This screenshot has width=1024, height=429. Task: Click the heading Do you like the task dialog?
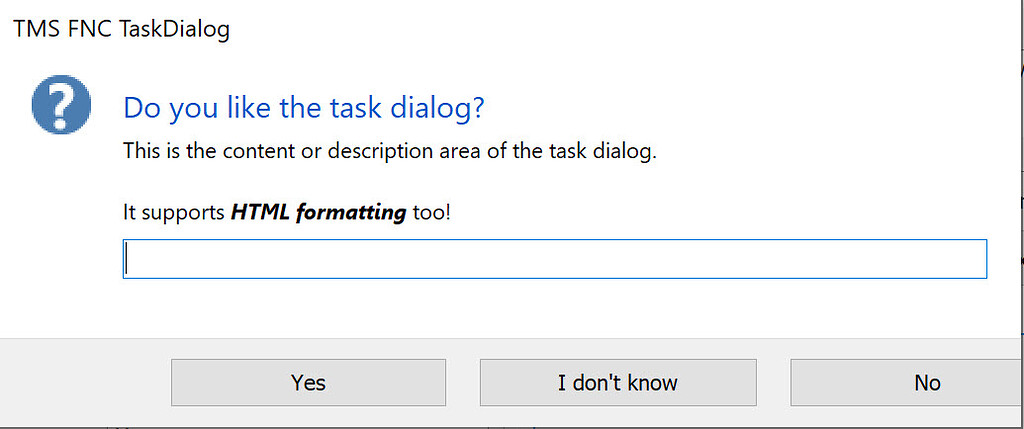click(304, 108)
